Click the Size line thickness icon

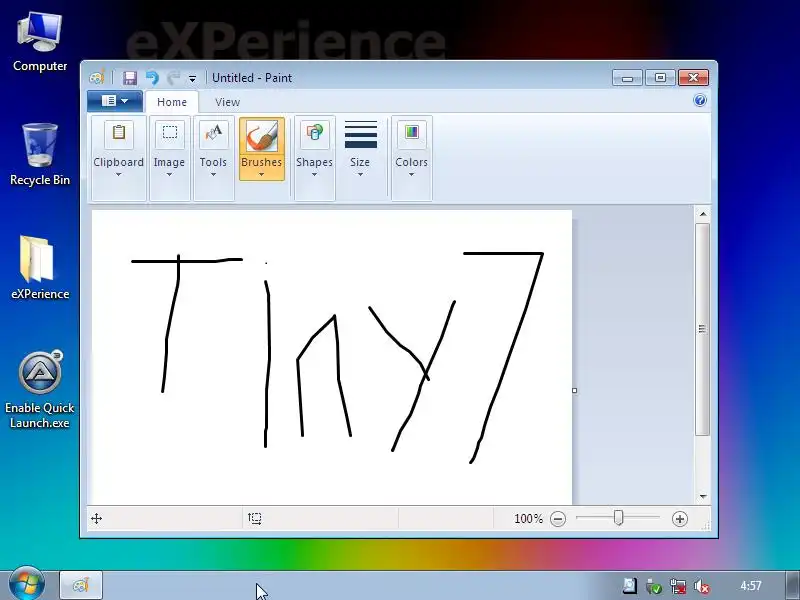click(x=361, y=135)
